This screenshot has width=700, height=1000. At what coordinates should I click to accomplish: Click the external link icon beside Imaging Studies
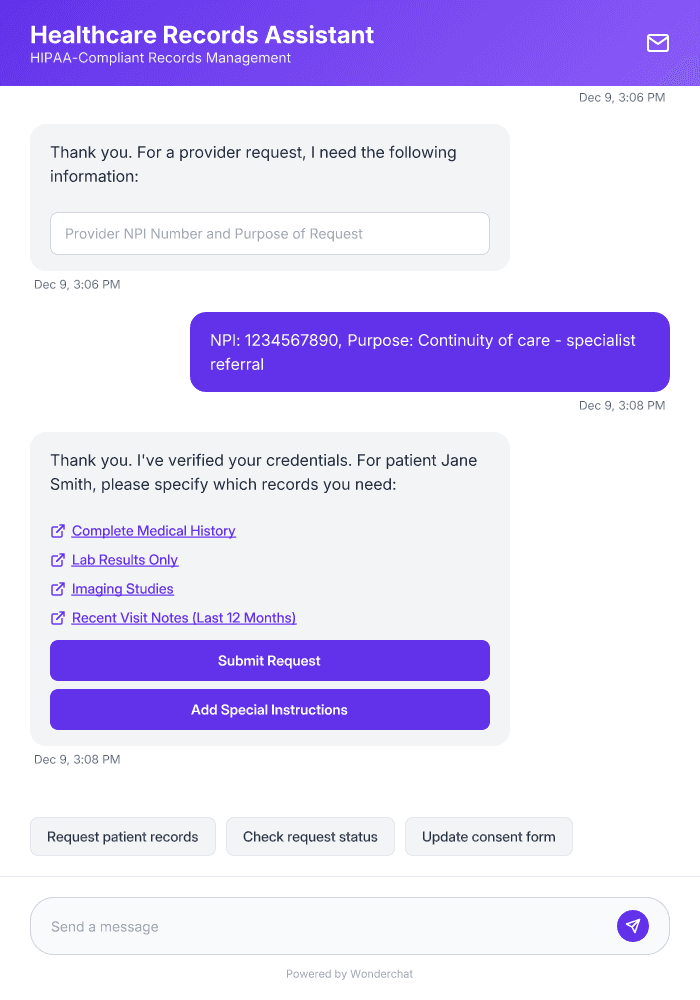57,589
